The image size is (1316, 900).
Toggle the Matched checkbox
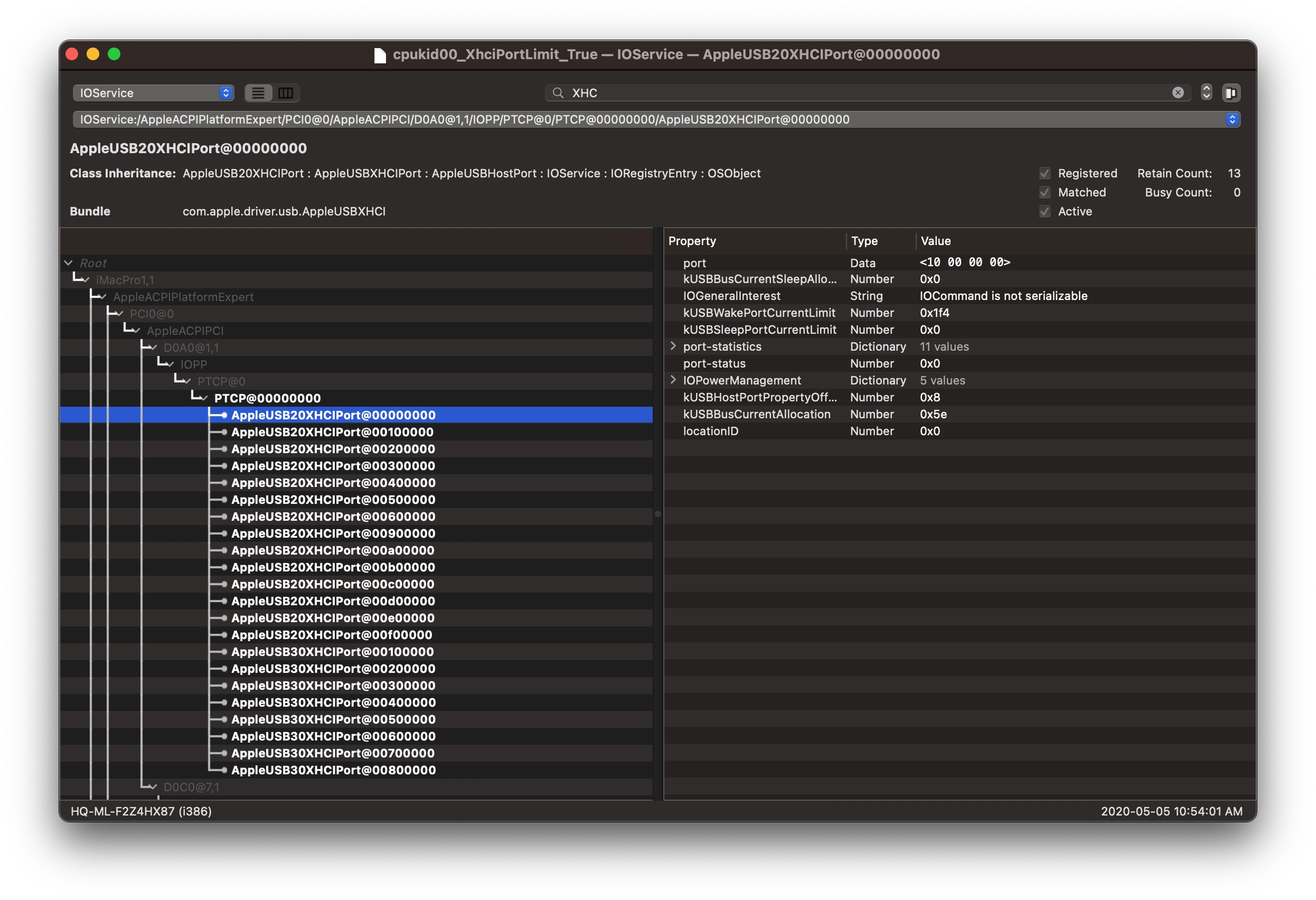(1045, 193)
